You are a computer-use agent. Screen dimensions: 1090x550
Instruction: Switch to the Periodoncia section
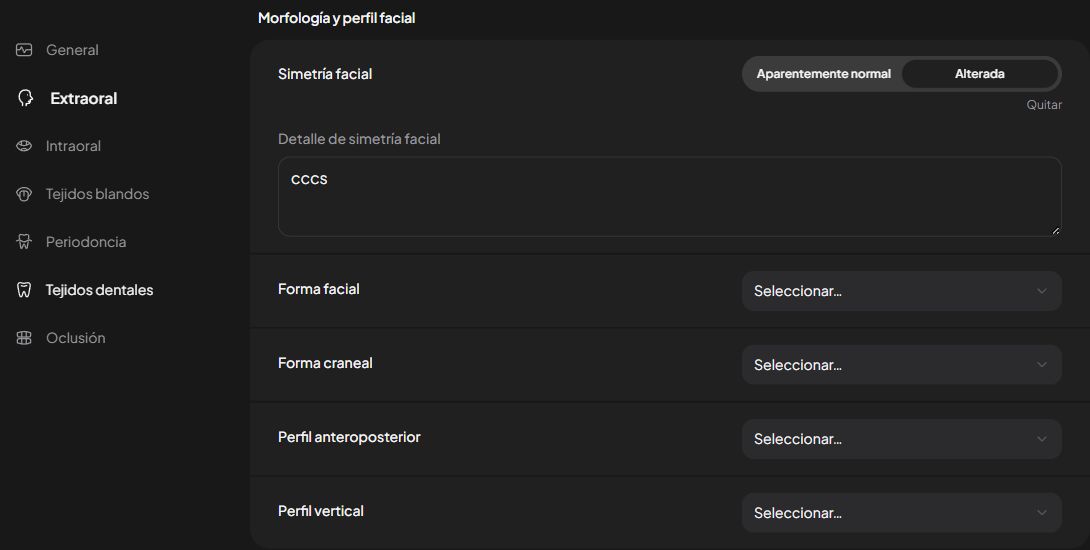pos(86,242)
